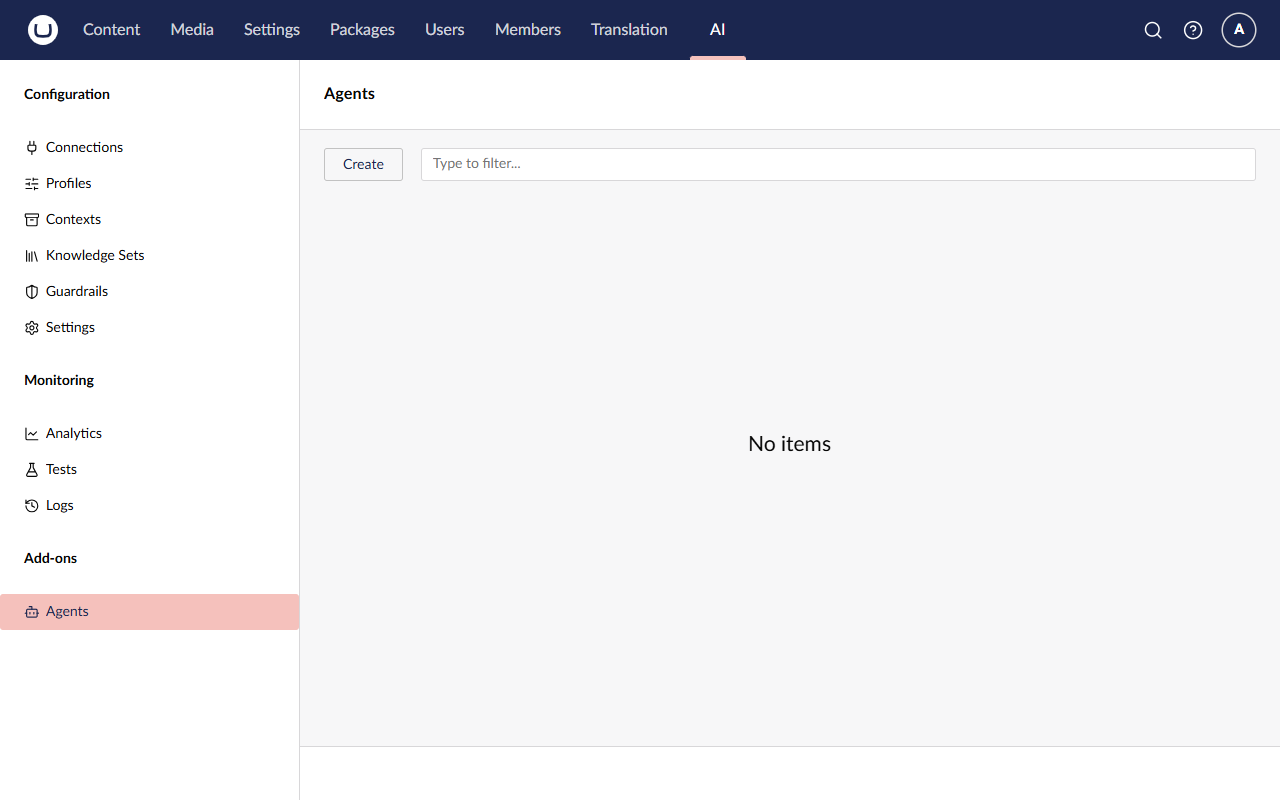Open the Packages section
The width and height of the screenshot is (1280, 800).
(x=362, y=30)
